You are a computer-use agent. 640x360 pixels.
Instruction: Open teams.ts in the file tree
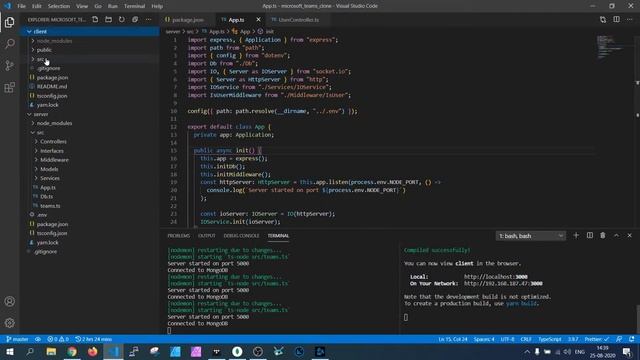click(x=90, y=206)
